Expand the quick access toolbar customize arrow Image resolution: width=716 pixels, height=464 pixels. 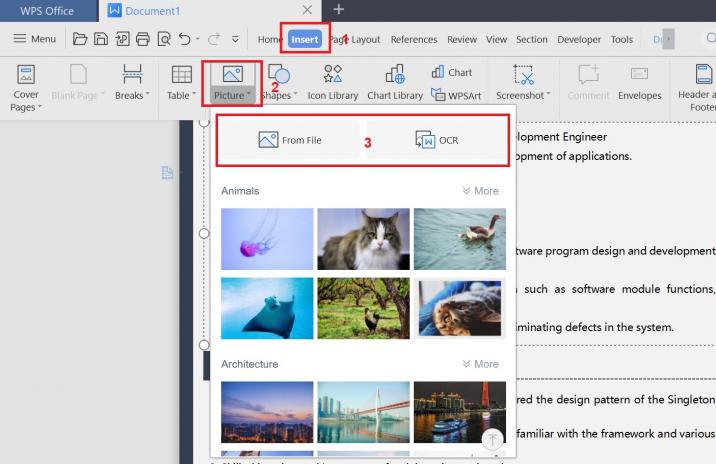click(235, 39)
